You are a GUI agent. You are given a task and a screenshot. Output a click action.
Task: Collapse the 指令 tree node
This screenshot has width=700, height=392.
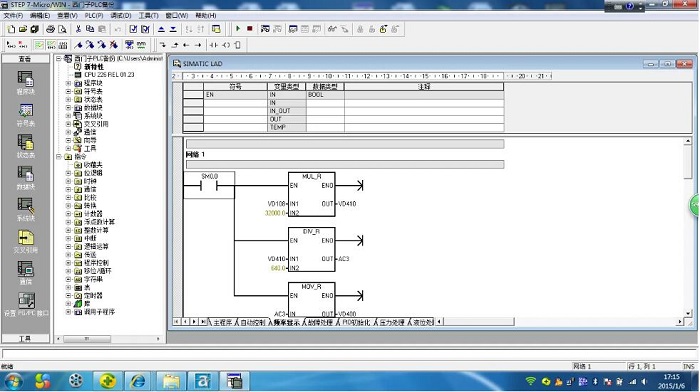click(x=58, y=157)
